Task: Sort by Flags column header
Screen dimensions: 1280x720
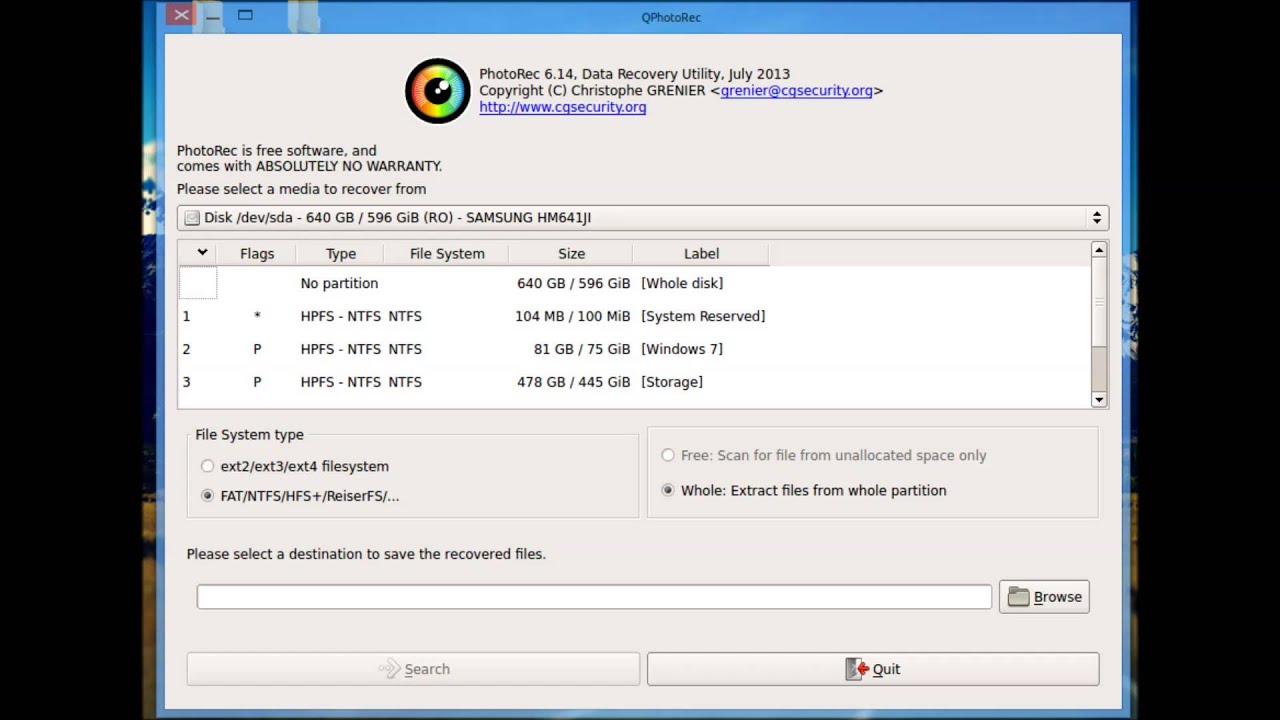Action: tap(256, 253)
